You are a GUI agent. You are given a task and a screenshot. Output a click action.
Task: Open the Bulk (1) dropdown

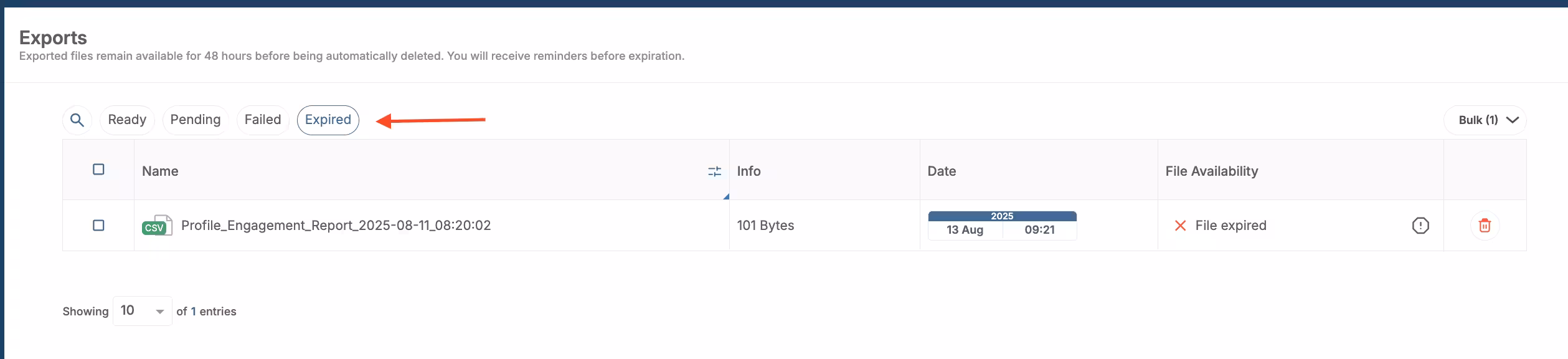(1485, 120)
